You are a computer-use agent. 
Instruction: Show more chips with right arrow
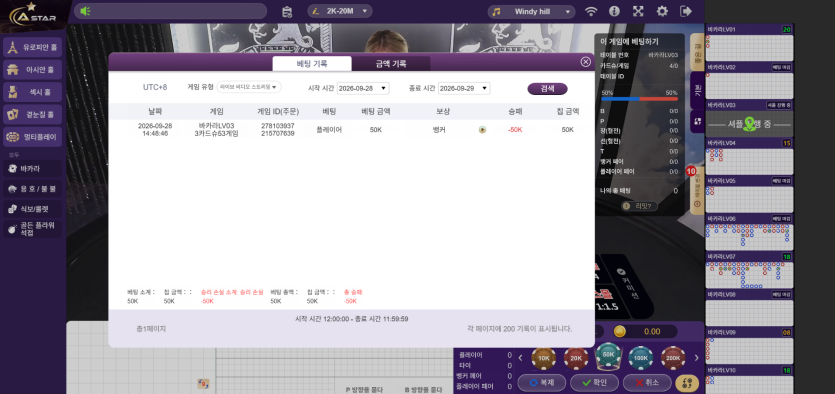coord(697,358)
